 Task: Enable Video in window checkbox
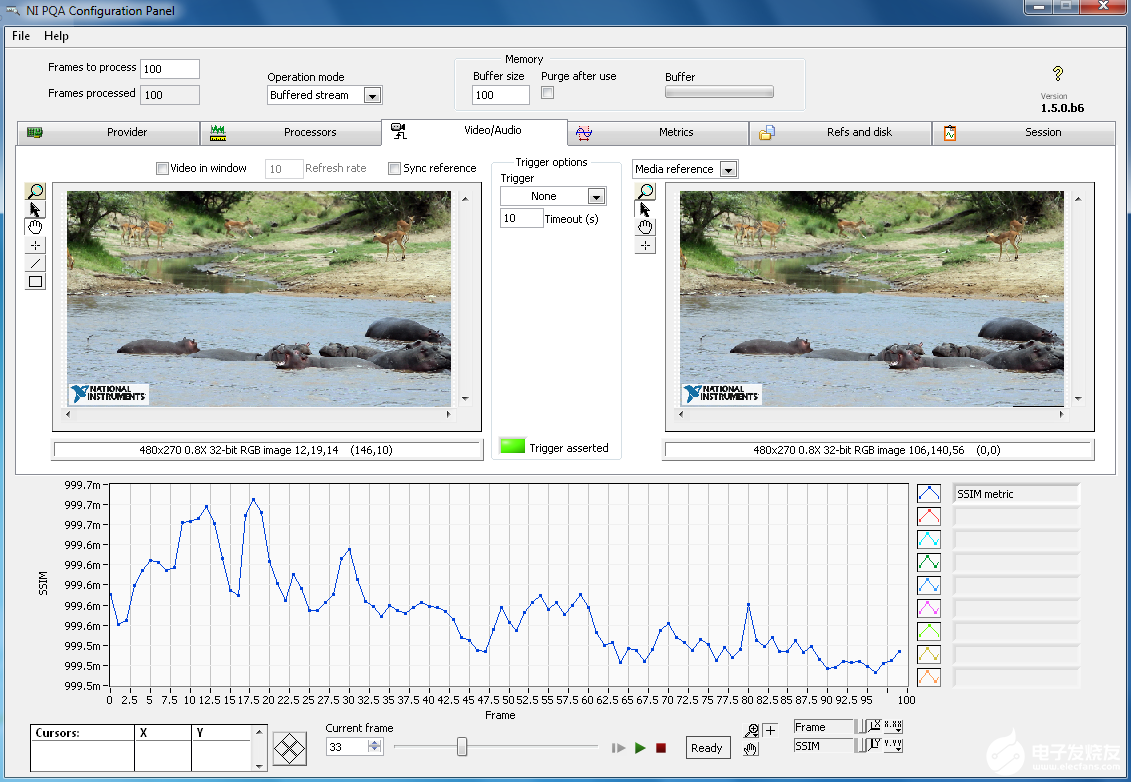(163, 168)
